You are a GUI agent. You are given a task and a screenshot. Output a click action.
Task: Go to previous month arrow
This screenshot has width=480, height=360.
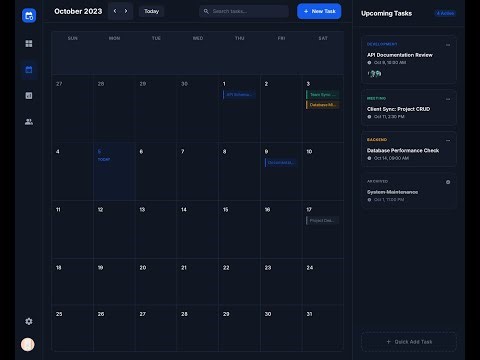click(x=115, y=11)
